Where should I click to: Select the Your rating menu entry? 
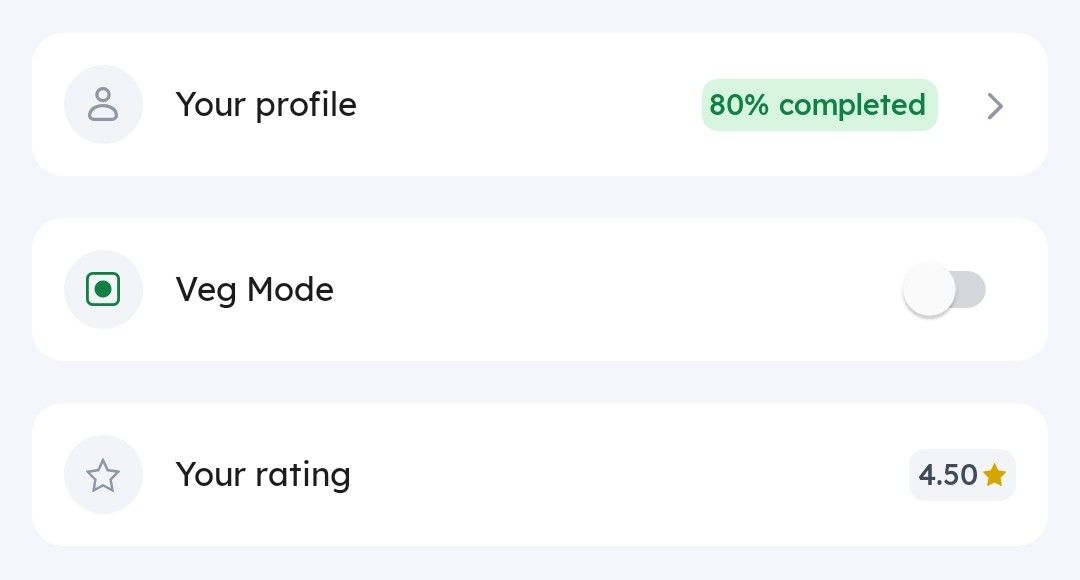(x=263, y=474)
